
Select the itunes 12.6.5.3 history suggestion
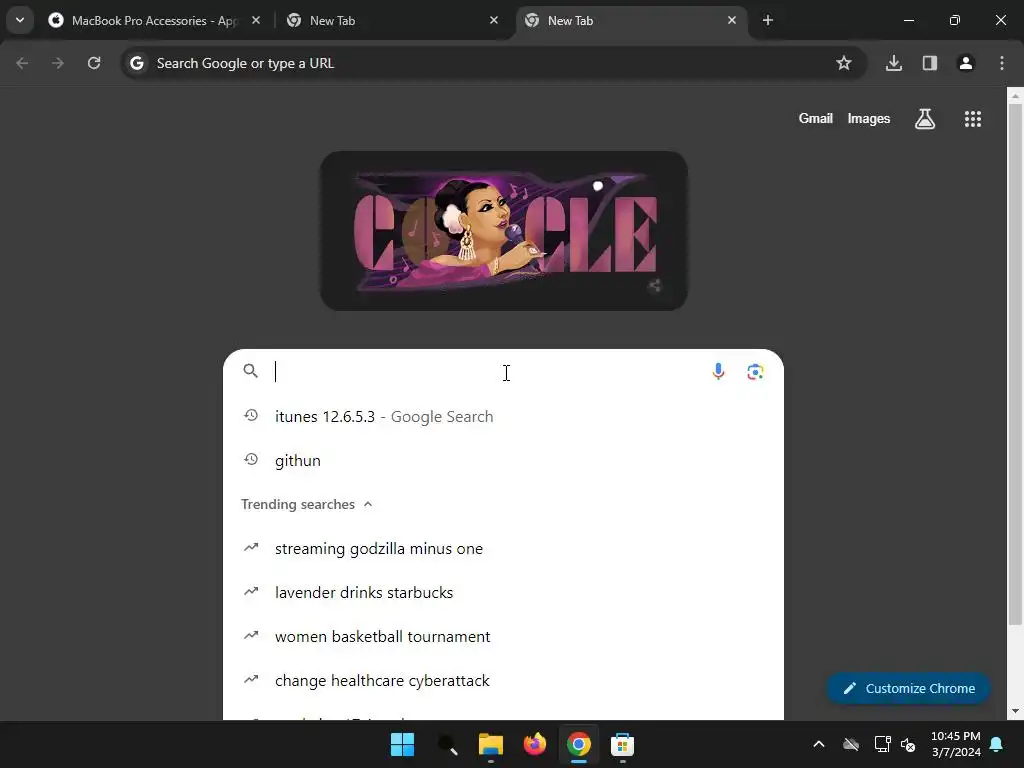pos(504,417)
